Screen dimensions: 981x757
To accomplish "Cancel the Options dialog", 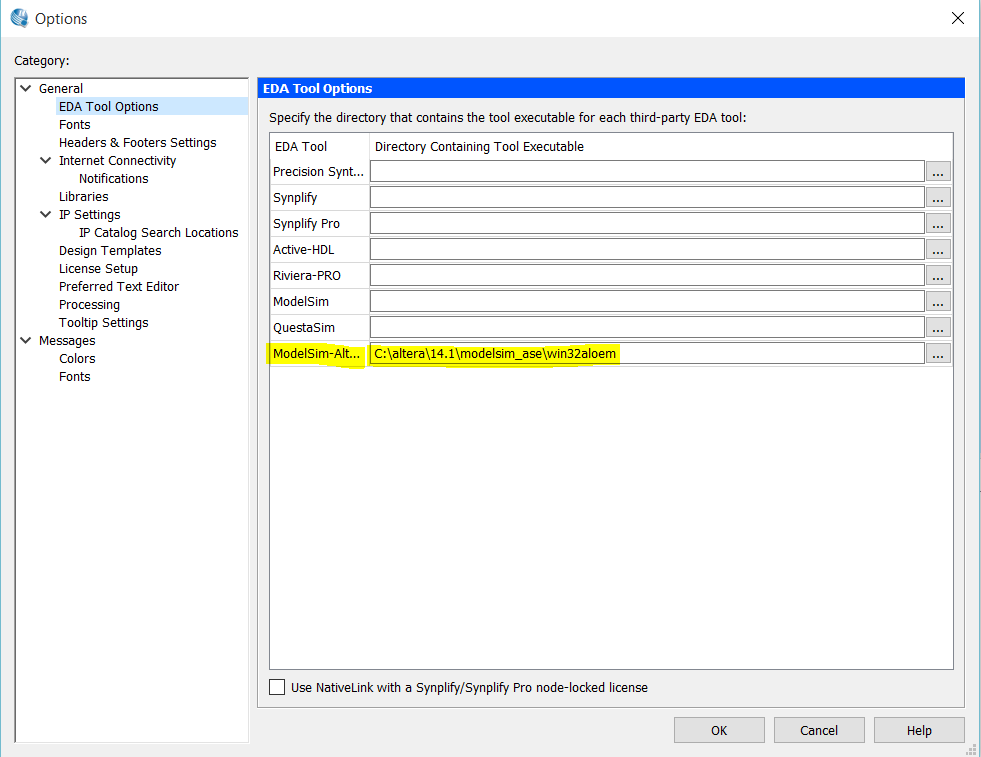I will 819,730.
